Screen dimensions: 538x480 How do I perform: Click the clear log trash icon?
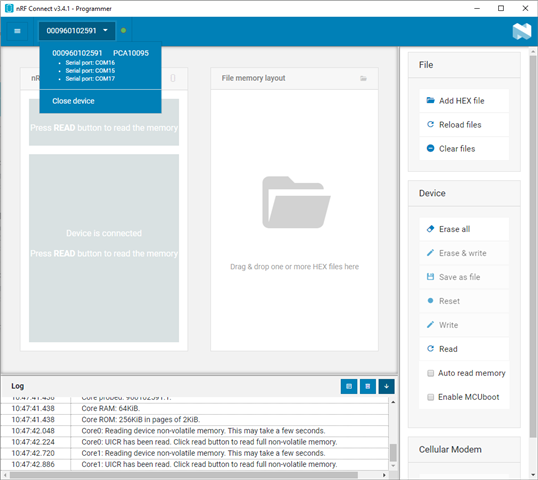click(x=368, y=386)
